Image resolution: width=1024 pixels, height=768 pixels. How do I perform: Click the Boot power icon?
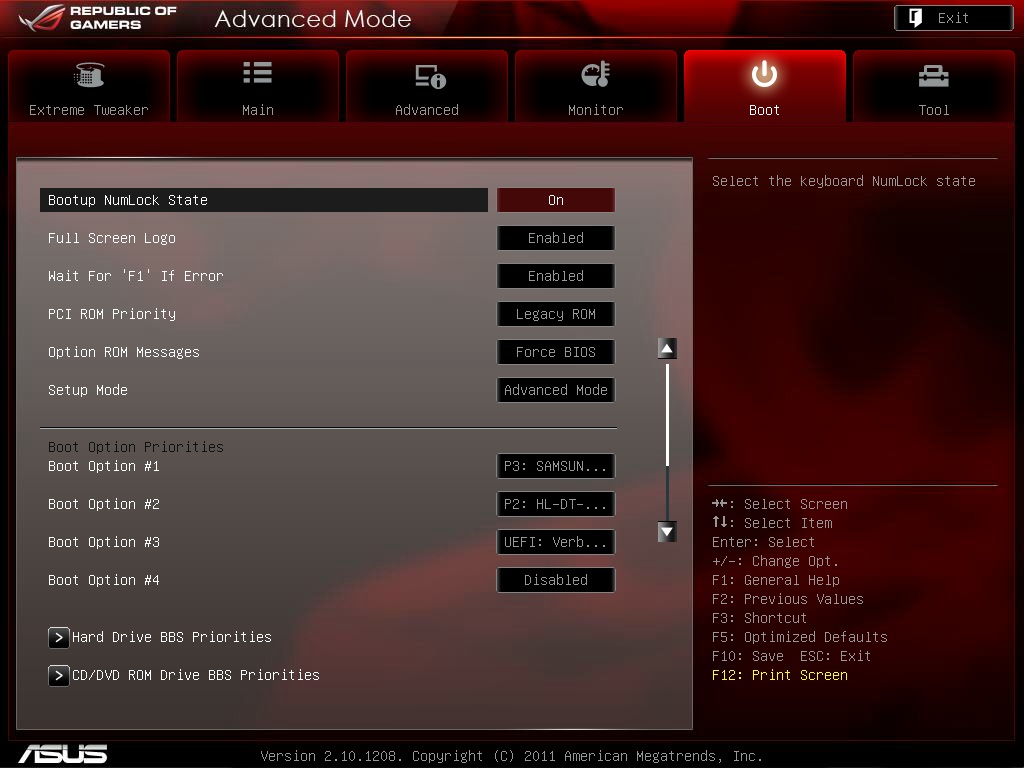coord(764,74)
